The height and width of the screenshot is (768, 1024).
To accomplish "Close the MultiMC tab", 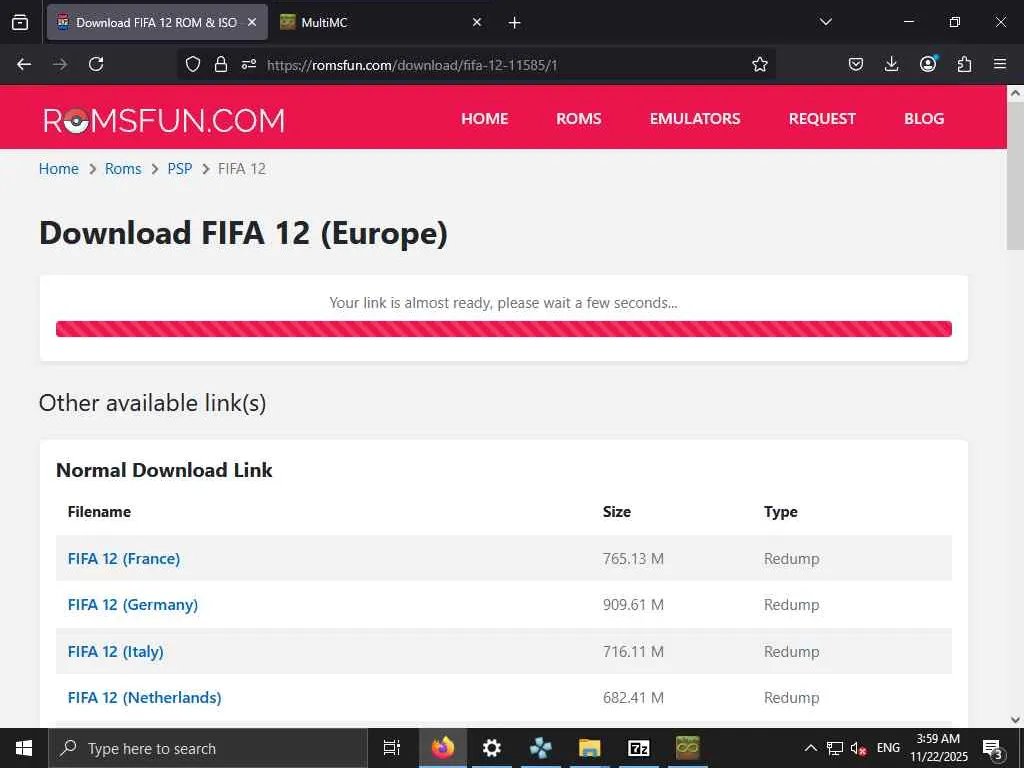I will [477, 22].
